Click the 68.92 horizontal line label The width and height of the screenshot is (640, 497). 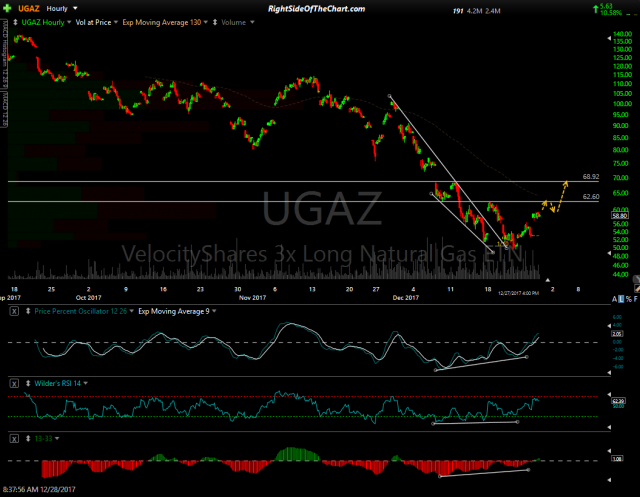(591, 177)
